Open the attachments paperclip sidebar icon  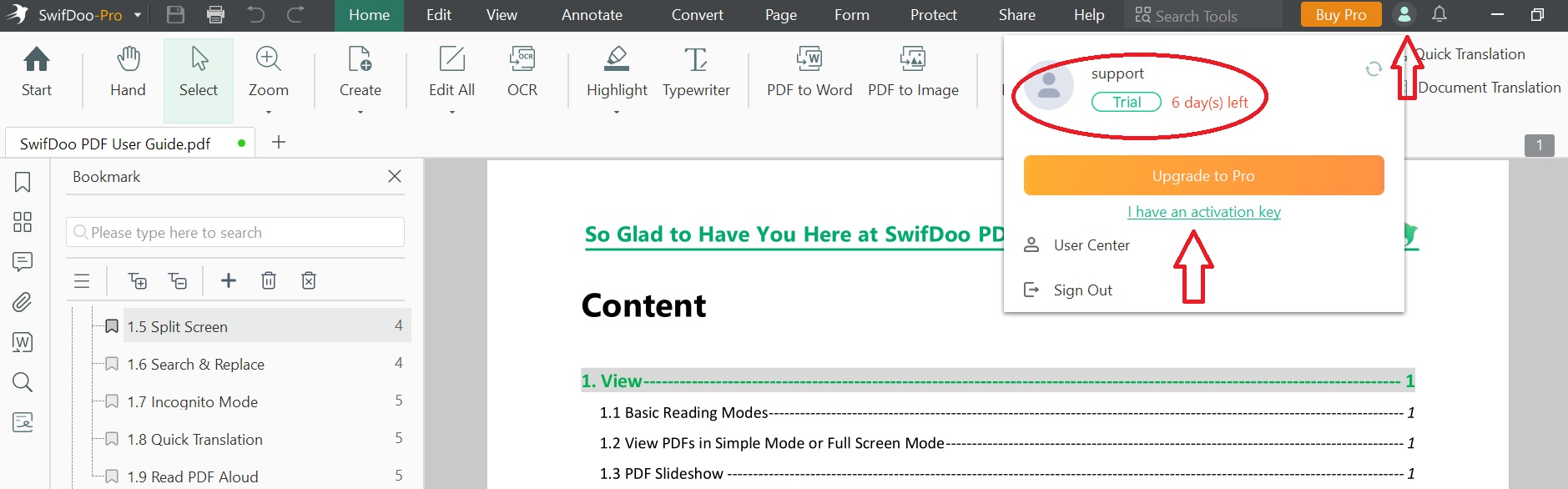point(23,301)
